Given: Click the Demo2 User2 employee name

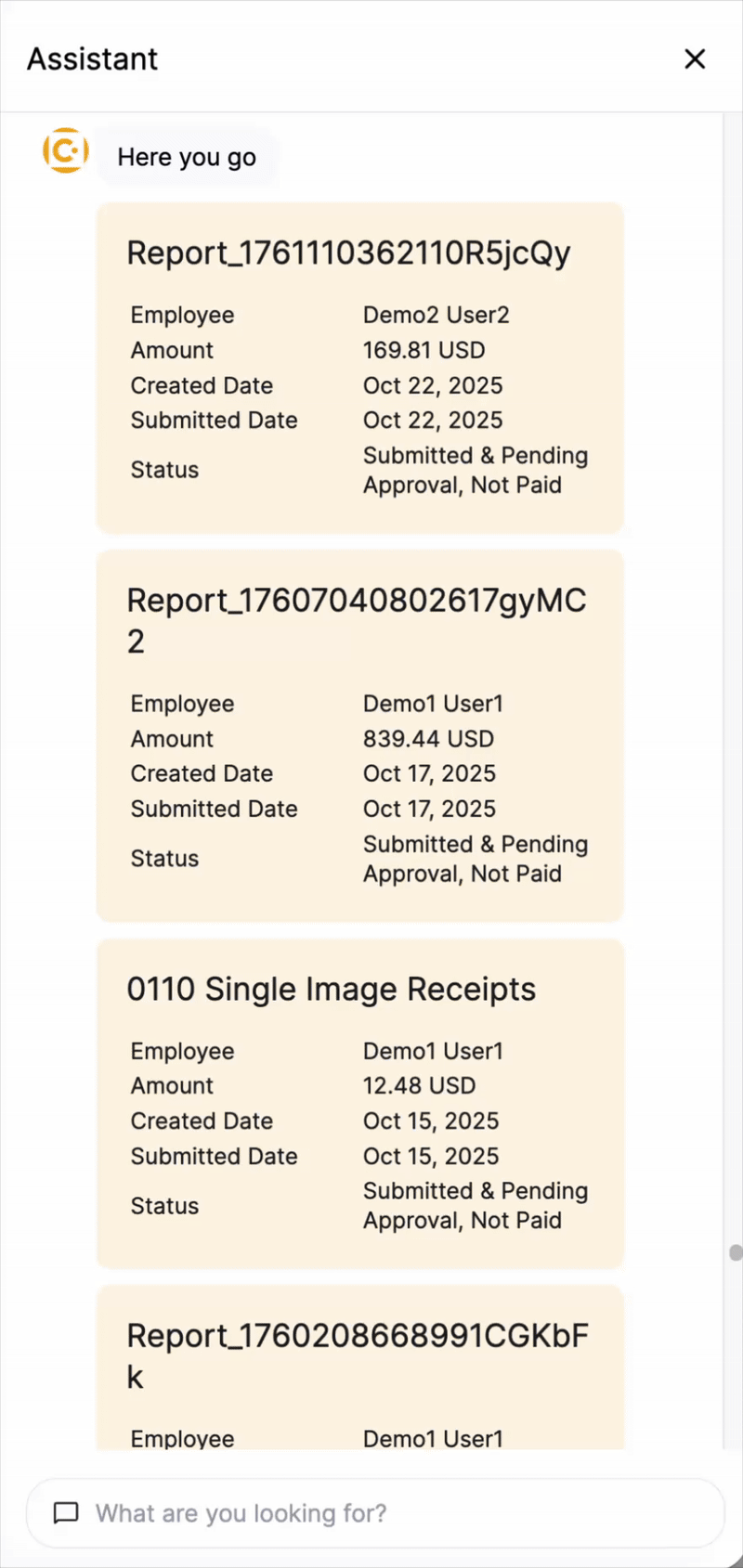Looking at the screenshot, I should click(x=436, y=315).
